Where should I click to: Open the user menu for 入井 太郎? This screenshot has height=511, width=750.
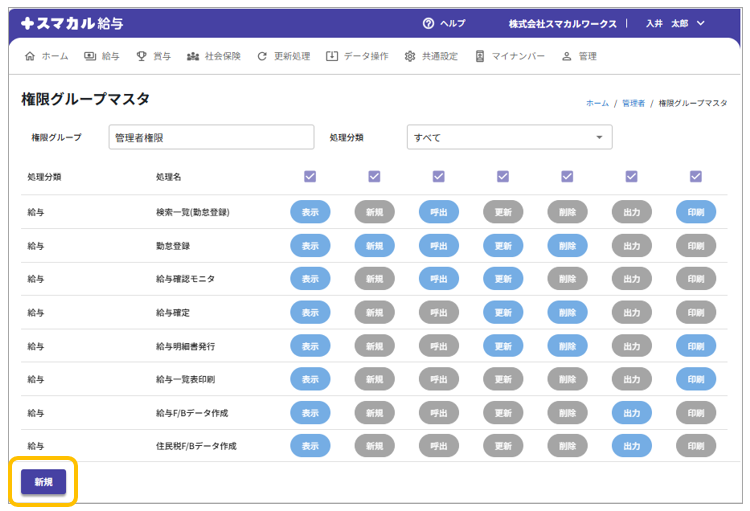675,23
